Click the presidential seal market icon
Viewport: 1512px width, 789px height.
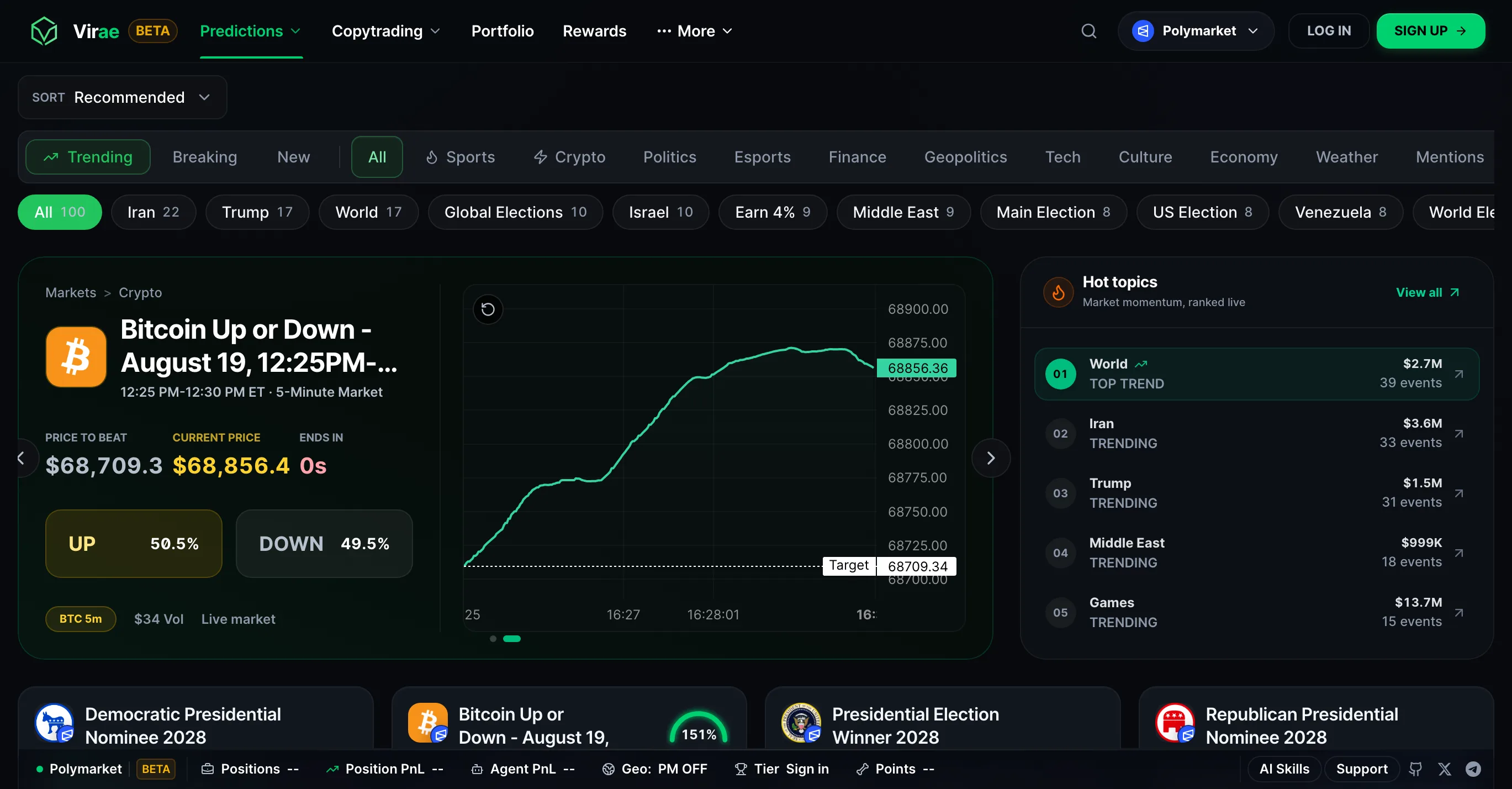(x=801, y=723)
